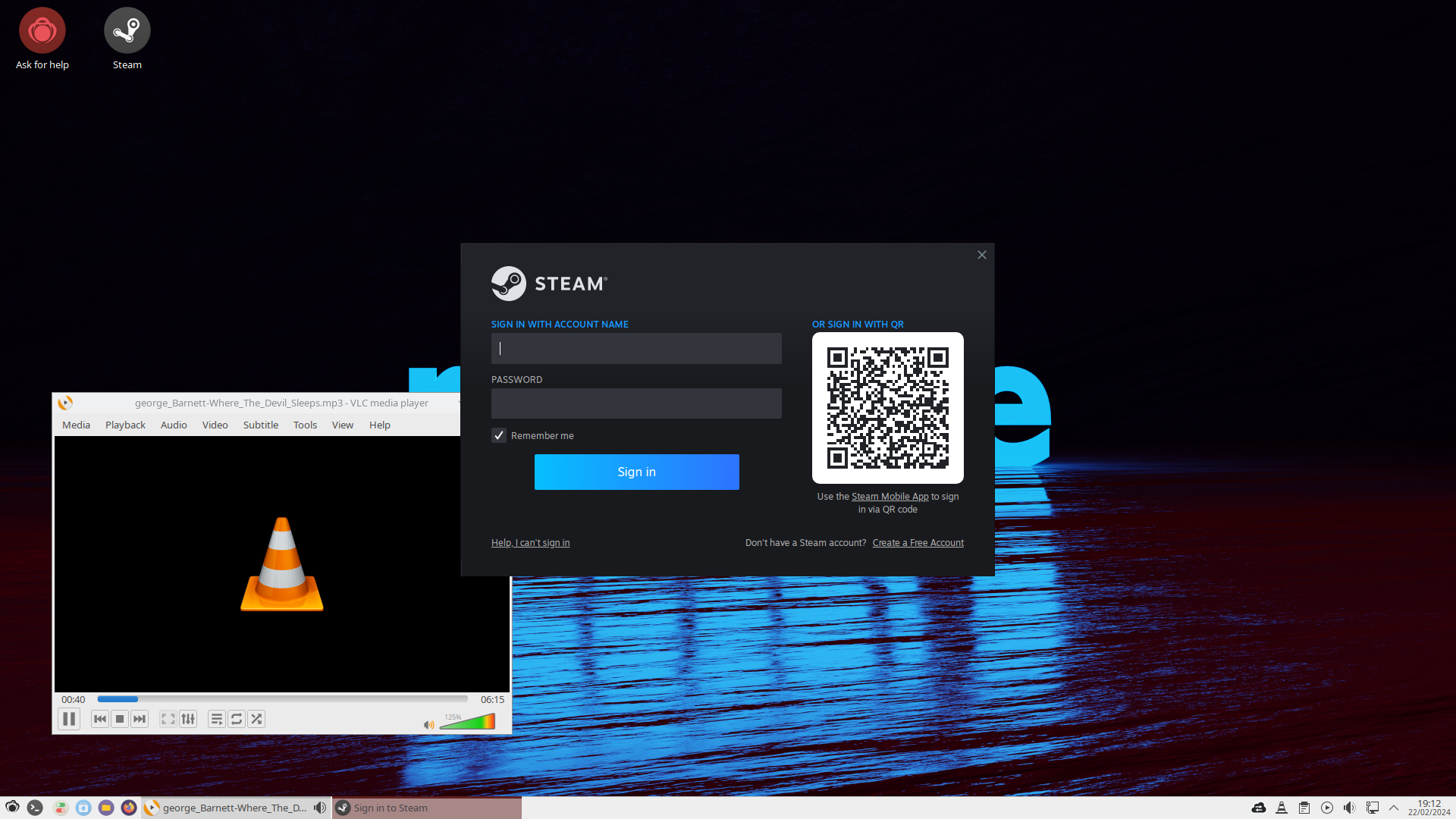
Task: Open Firefox from the taskbar
Action: (129, 808)
